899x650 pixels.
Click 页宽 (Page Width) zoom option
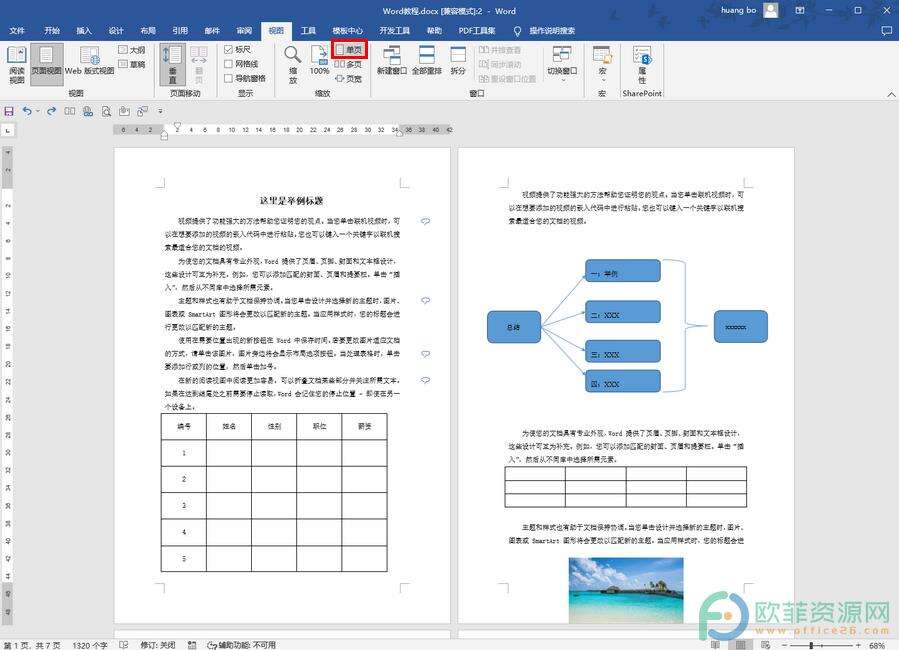tap(349, 79)
